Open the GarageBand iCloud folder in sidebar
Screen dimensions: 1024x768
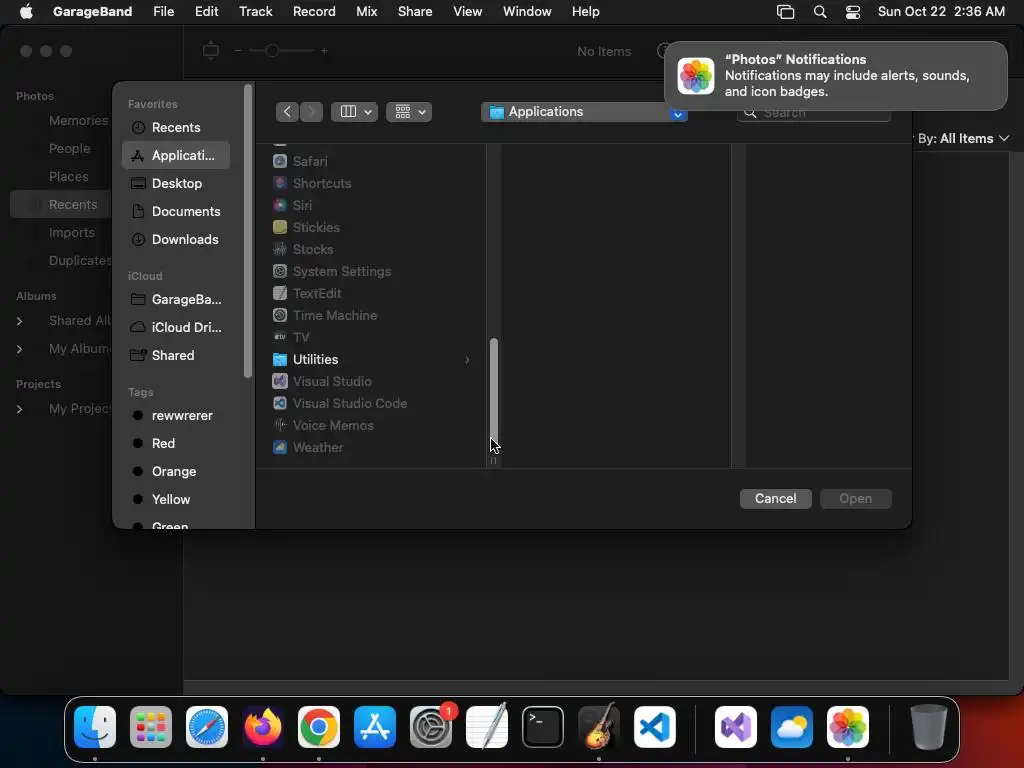pos(176,300)
